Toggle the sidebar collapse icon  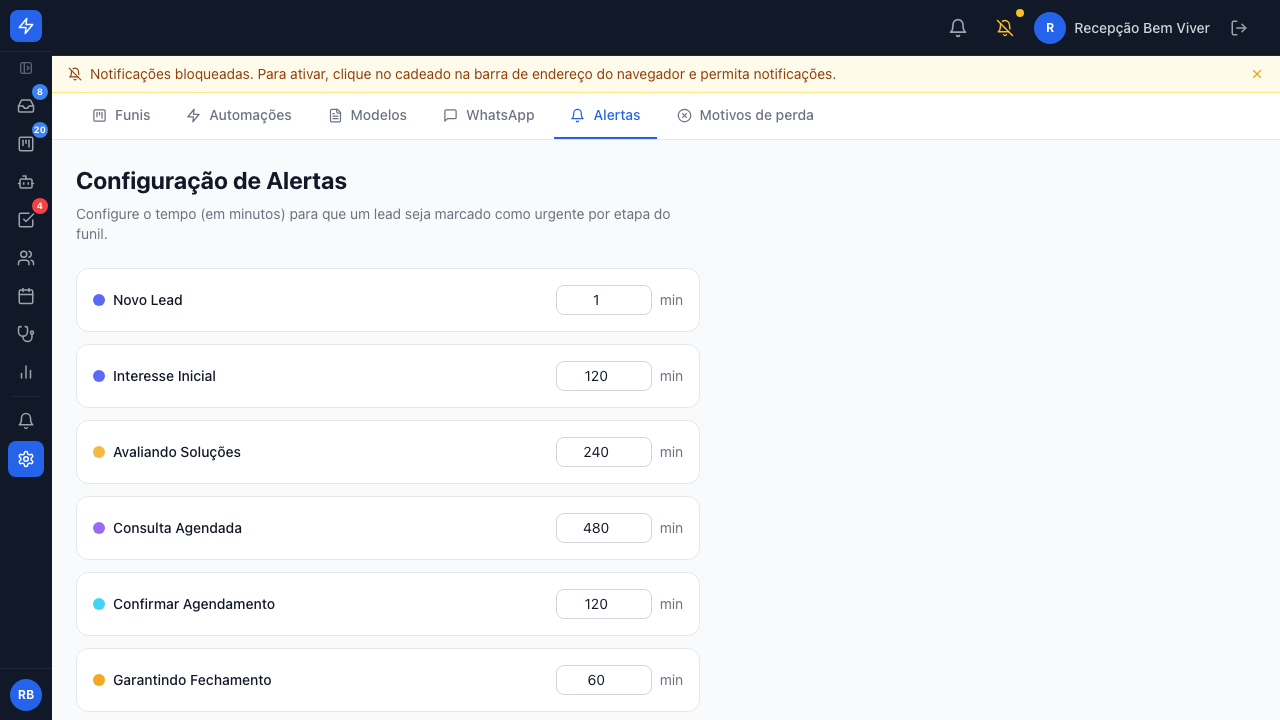pyautogui.click(x=26, y=68)
